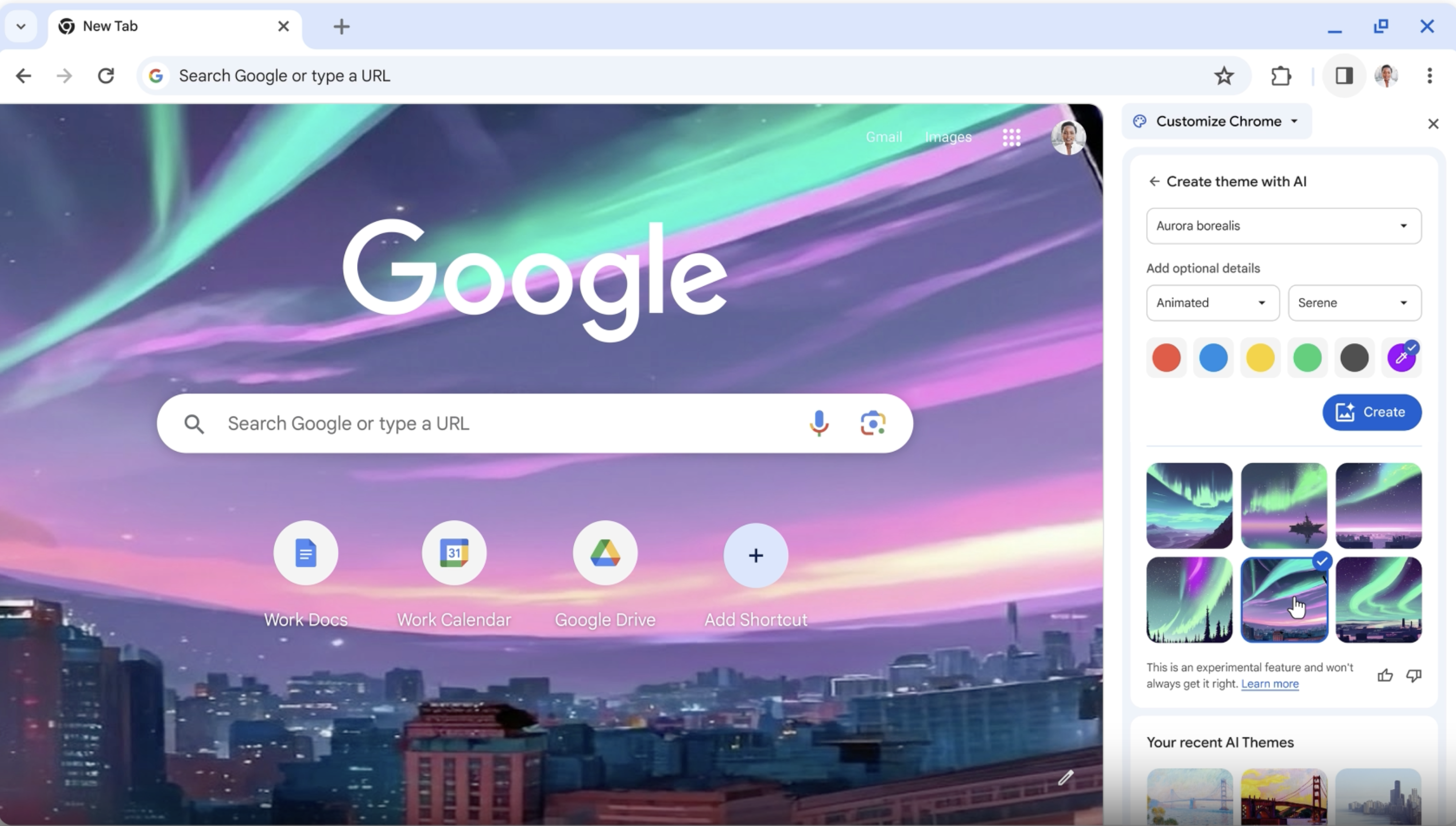The height and width of the screenshot is (826, 1456).
Task: Click Add Shortcut button on homepage
Action: 756,555
